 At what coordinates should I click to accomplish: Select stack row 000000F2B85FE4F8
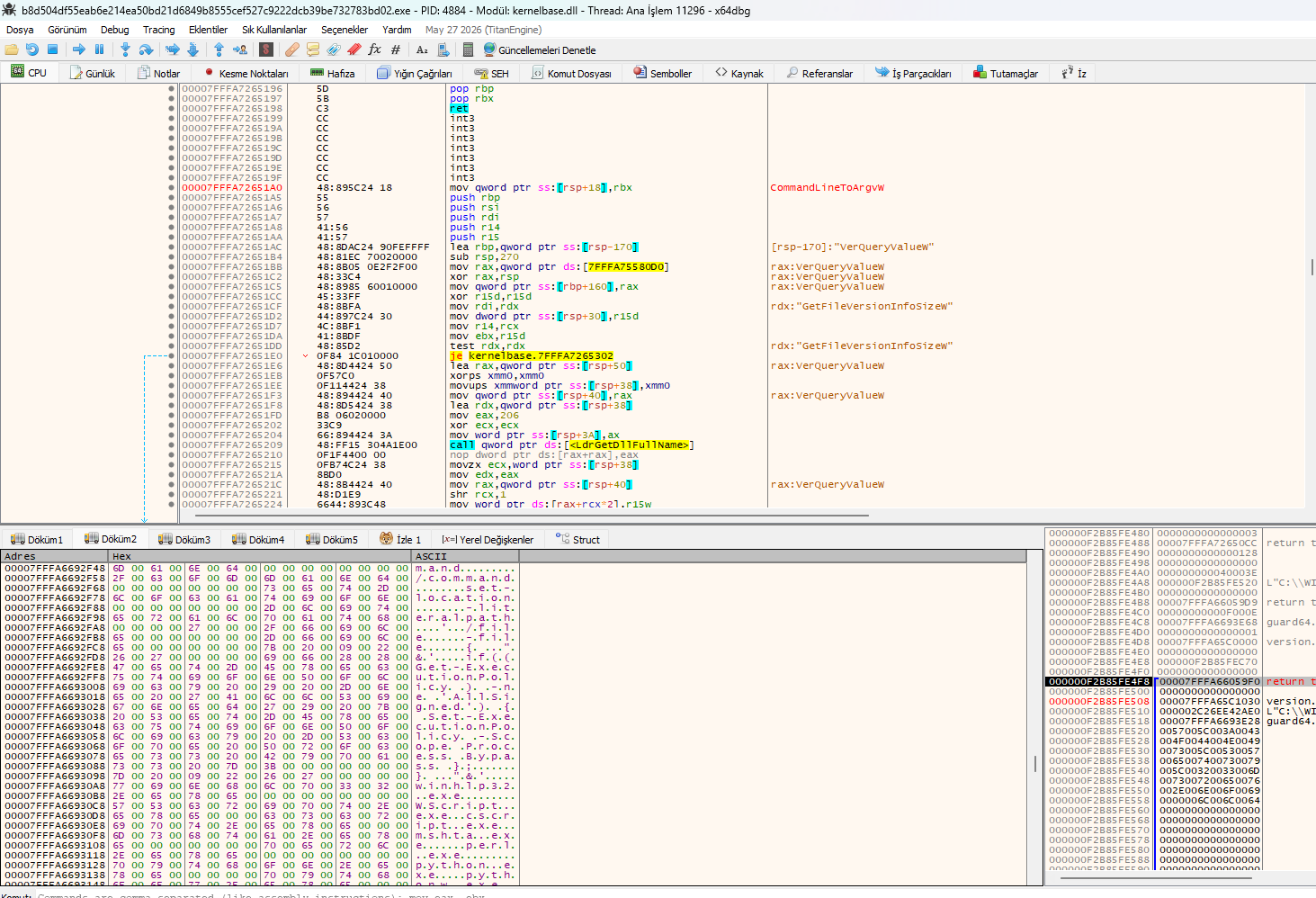click(x=1099, y=682)
